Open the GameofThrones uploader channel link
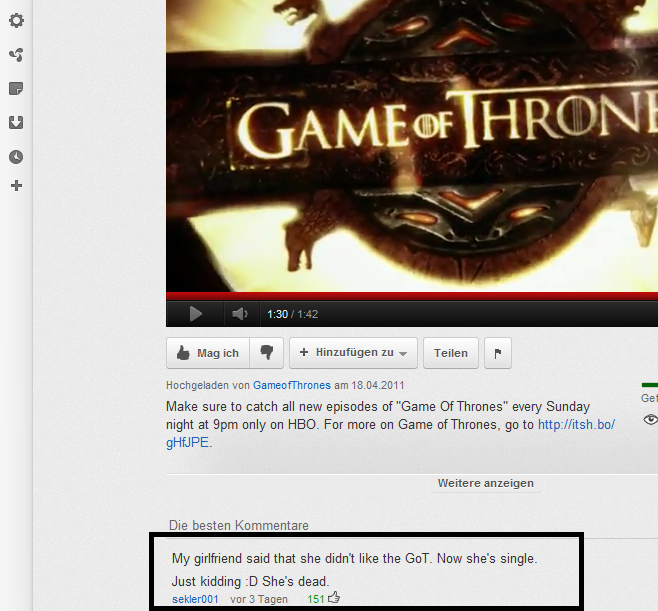The width and height of the screenshot is (658, 611). [x=291, y=385]
